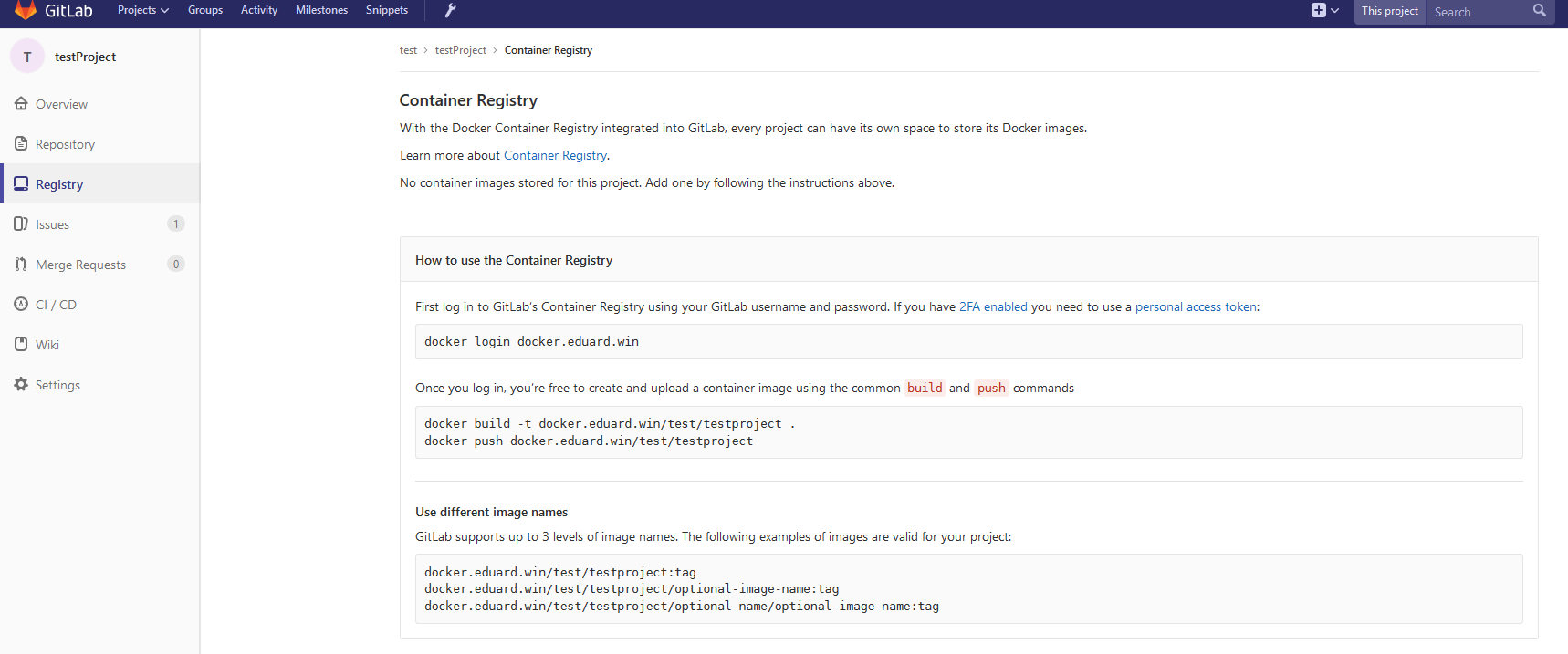The image size is (1568, 654).
Task: Click the CI / CD rocket icon
Action: 21,305
